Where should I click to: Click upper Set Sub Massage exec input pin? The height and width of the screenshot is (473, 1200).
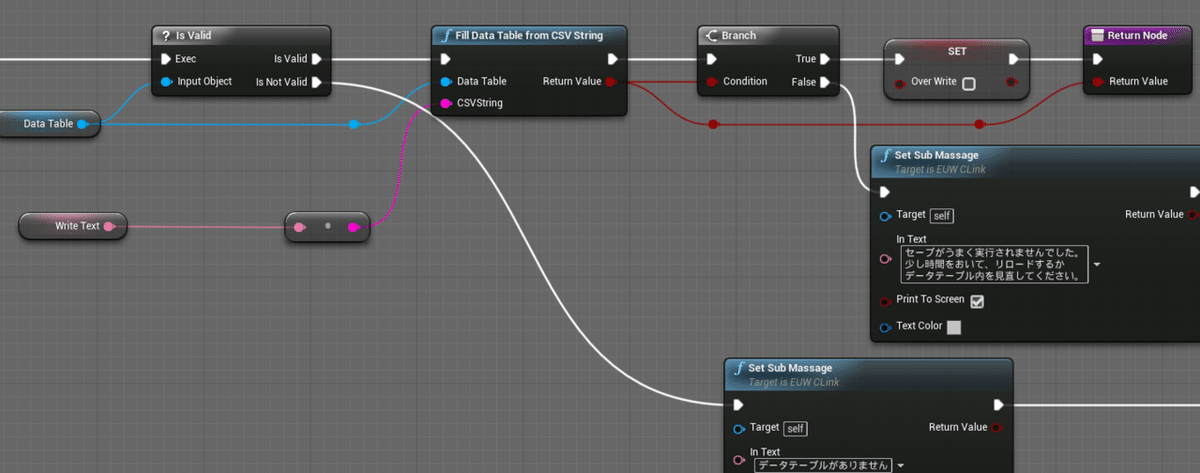885,192
